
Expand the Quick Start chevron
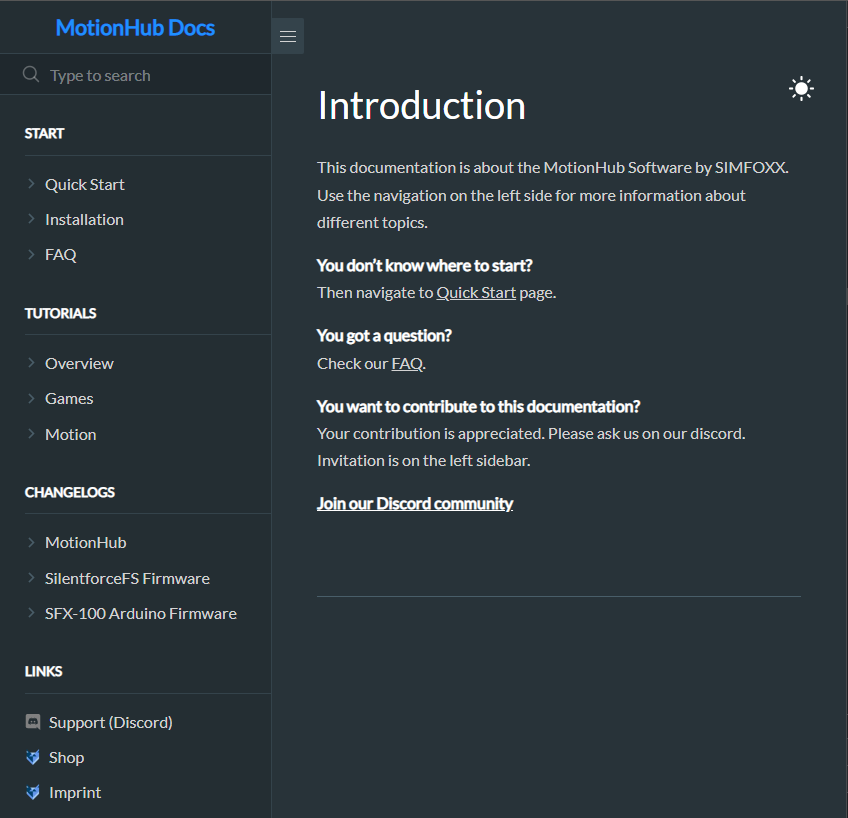point(32,184)
